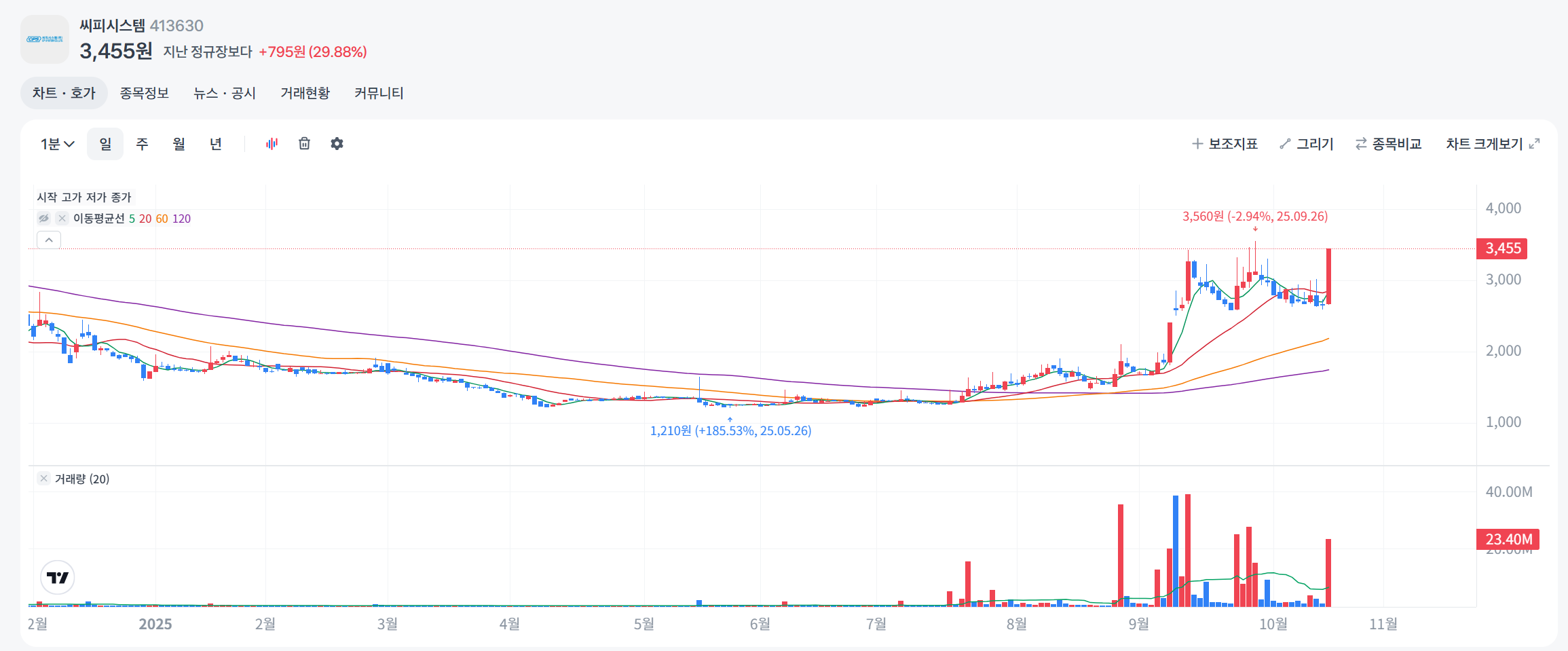This screenshot has width=1568, height=651.
Task: Click the 5-day moving average label
Action: (132, 219)
